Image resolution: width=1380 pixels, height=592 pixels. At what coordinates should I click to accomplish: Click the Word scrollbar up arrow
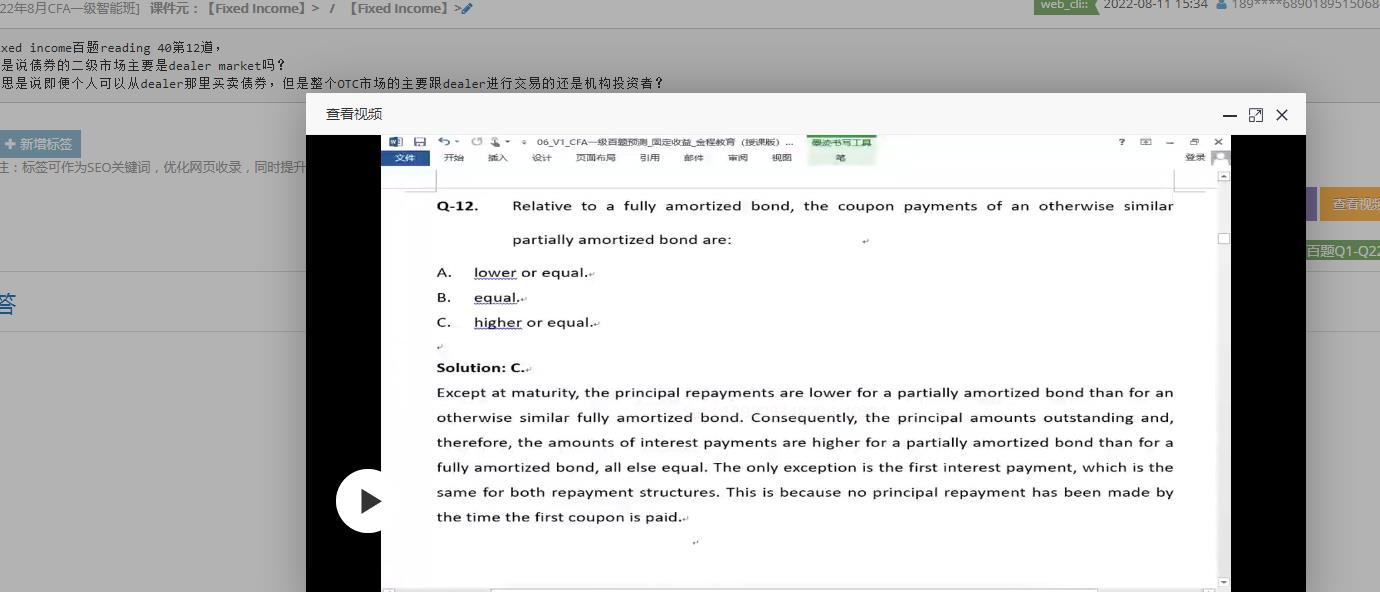pyautogui.click(x=1224, y=176)
